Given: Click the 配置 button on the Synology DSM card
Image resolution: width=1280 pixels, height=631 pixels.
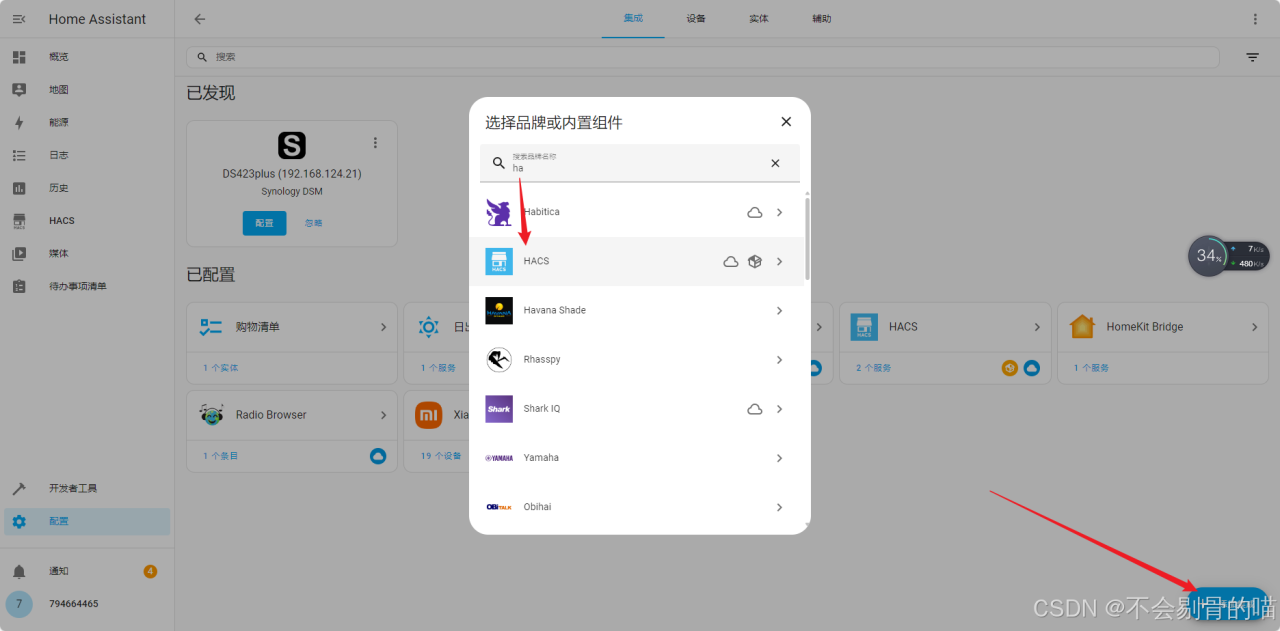Looking at the screenshot, I should coord(264,223).
